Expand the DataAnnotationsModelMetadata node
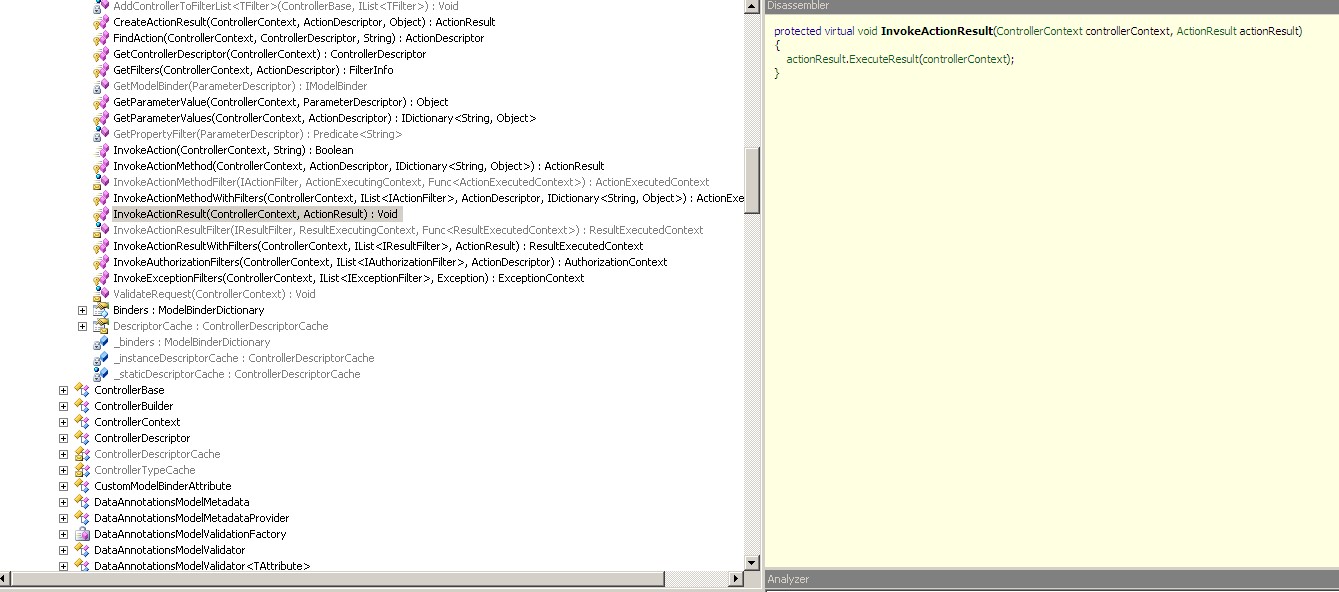 click(63, 502)
